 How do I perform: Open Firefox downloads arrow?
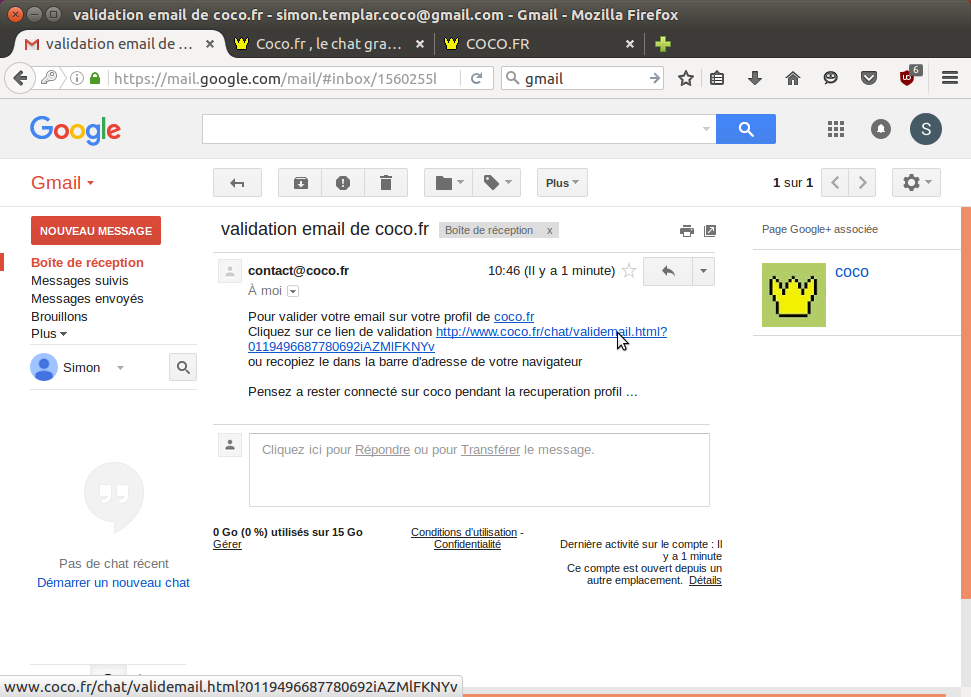click(755, 78)
